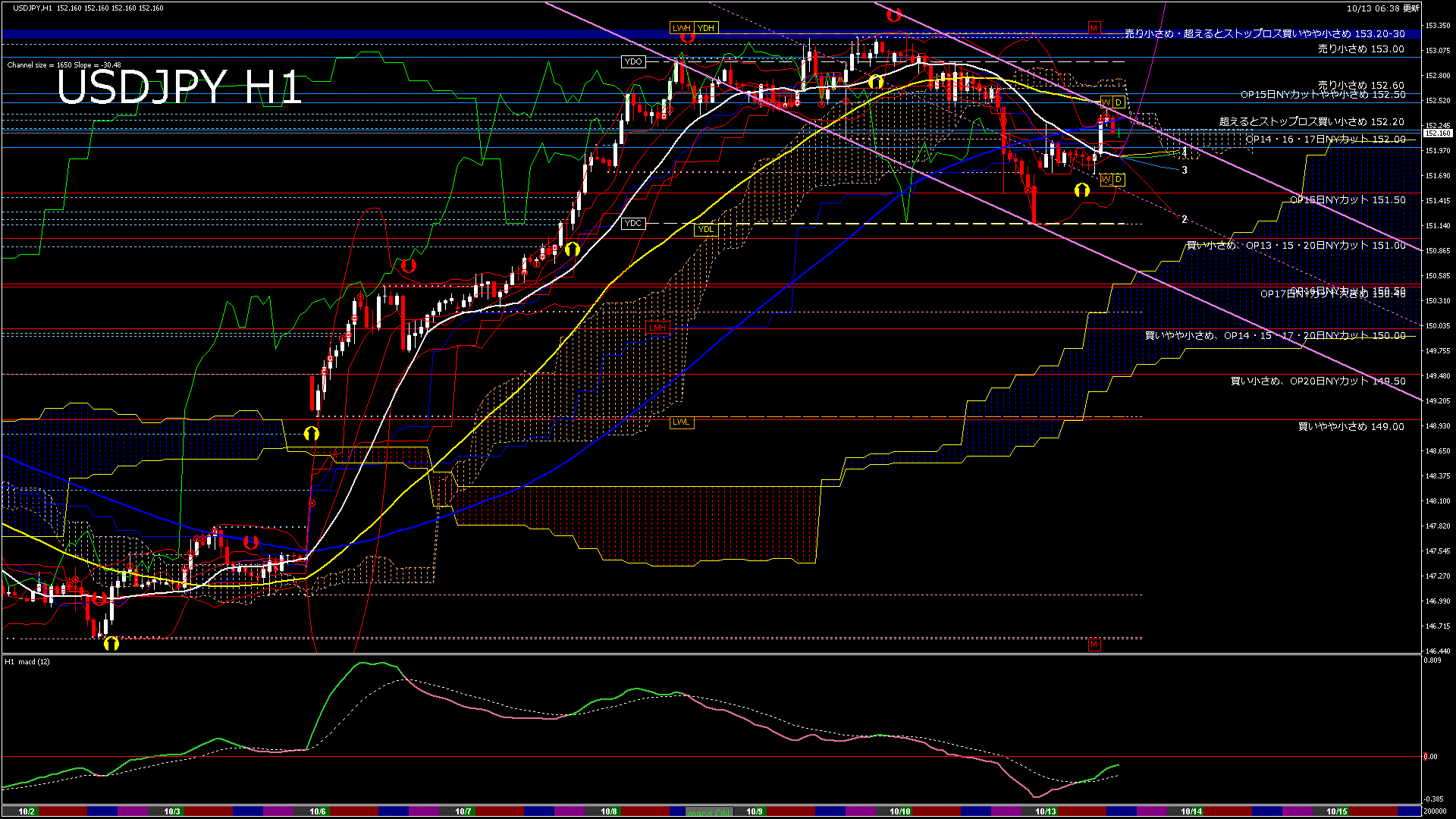Select the YDO price label
The image size is (1456, 819).
point(633,62)
